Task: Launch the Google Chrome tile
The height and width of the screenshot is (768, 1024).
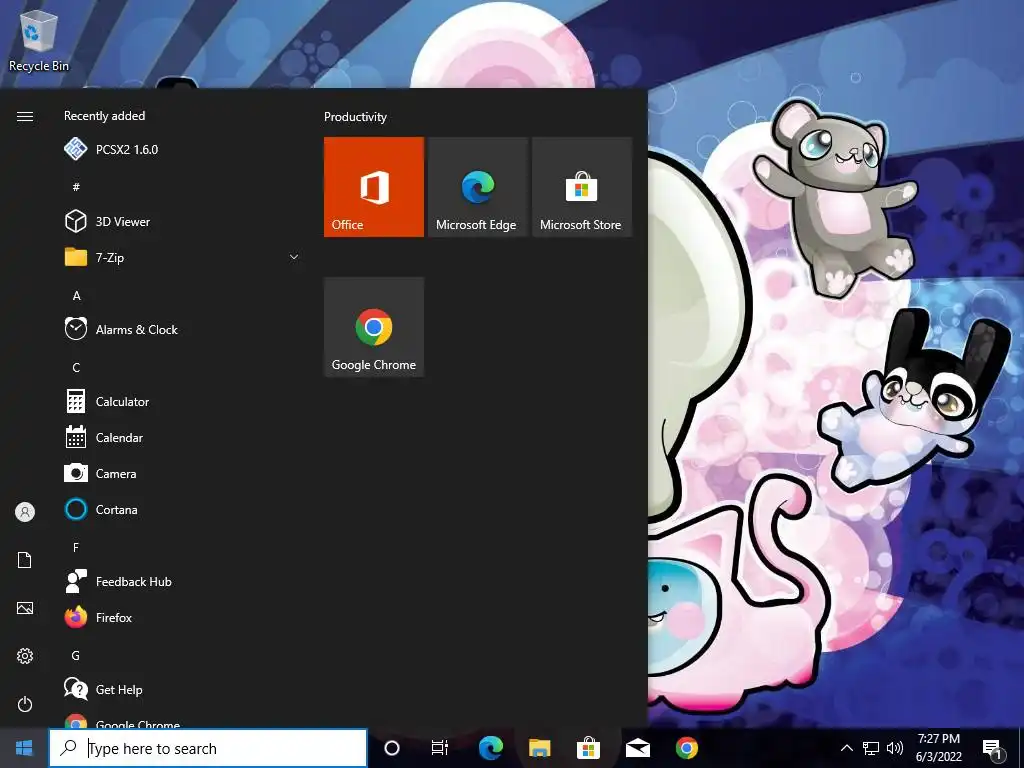Action: (374, 327)
